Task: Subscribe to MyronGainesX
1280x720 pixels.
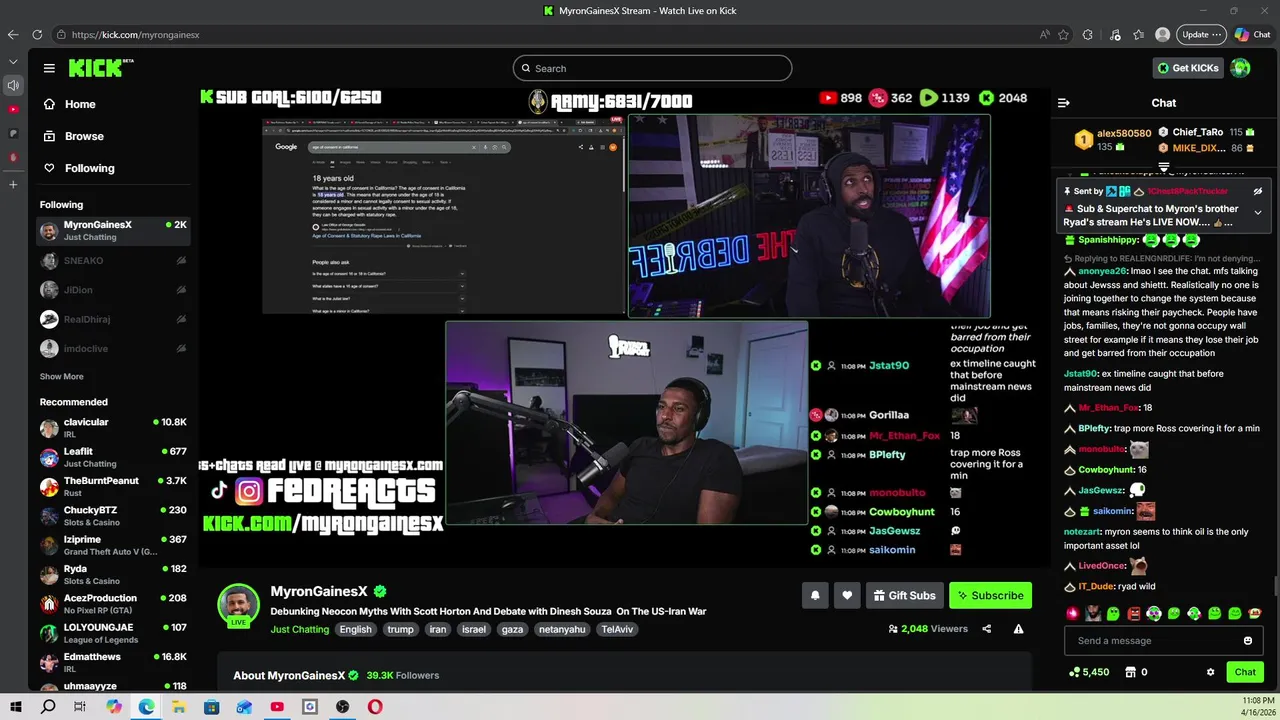Action: coord(990,595)
